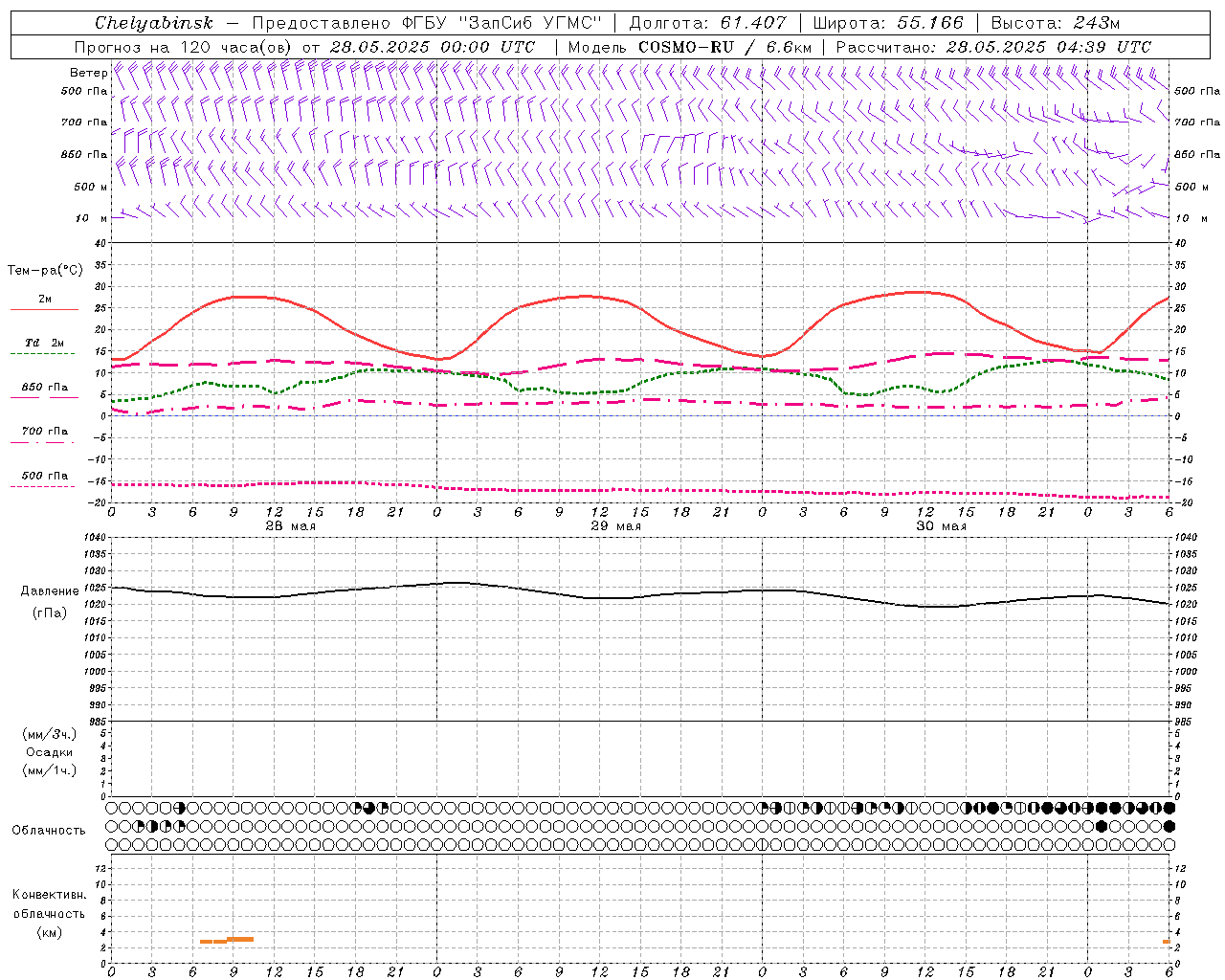Click the Тем-ра(°C) temperature panel label
Screen dimensions: 1225x980
(45, 271)
